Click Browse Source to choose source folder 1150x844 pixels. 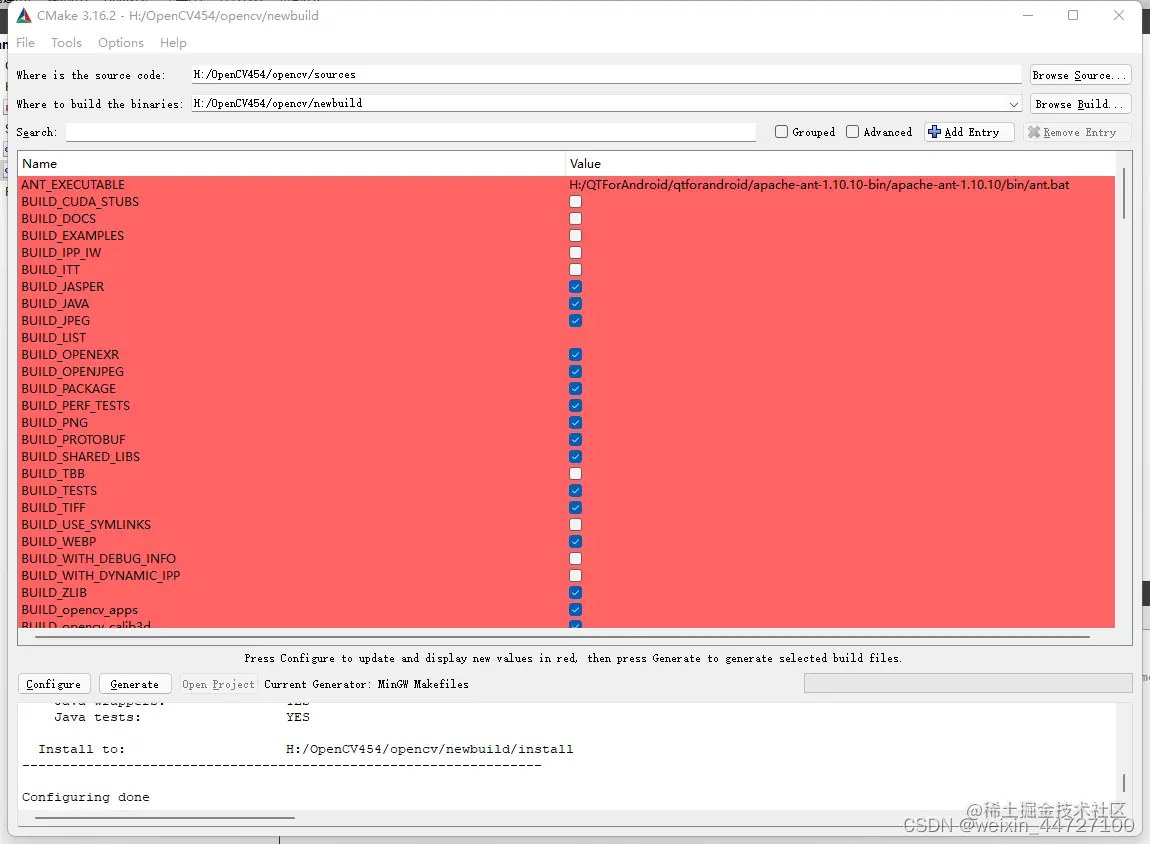[x=1079, y=74]
